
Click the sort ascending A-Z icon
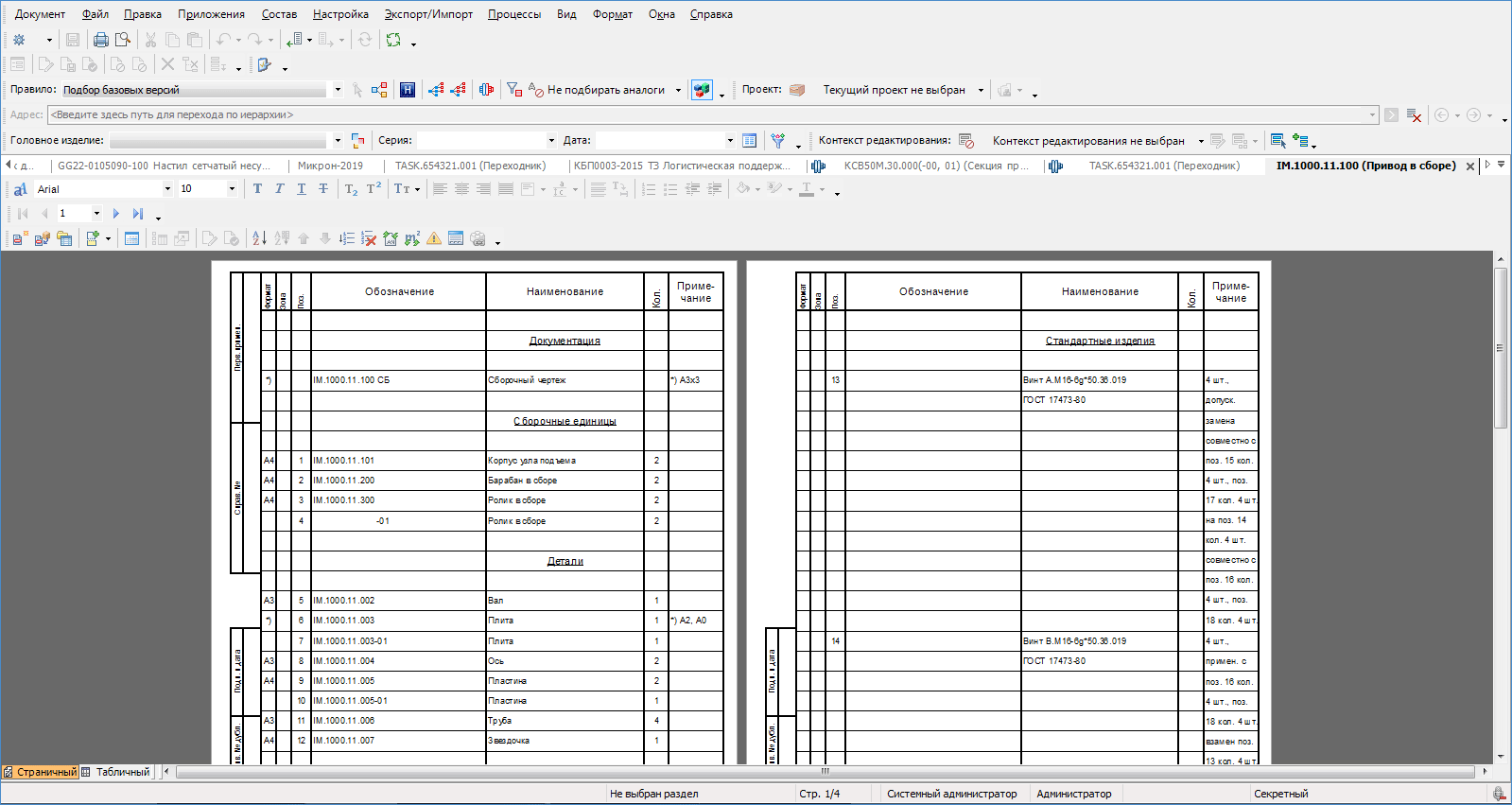pos(259,238)
